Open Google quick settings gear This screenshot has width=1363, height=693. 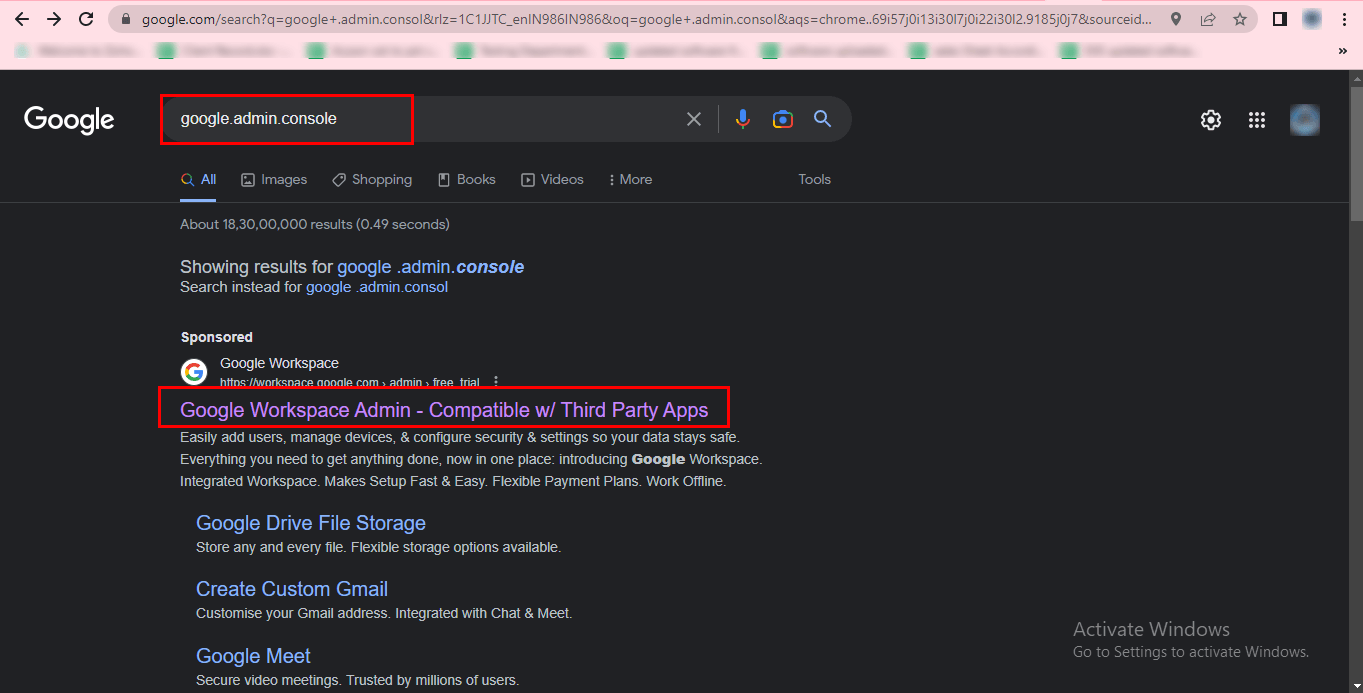pyautogui.click(x=1211, y=120)
